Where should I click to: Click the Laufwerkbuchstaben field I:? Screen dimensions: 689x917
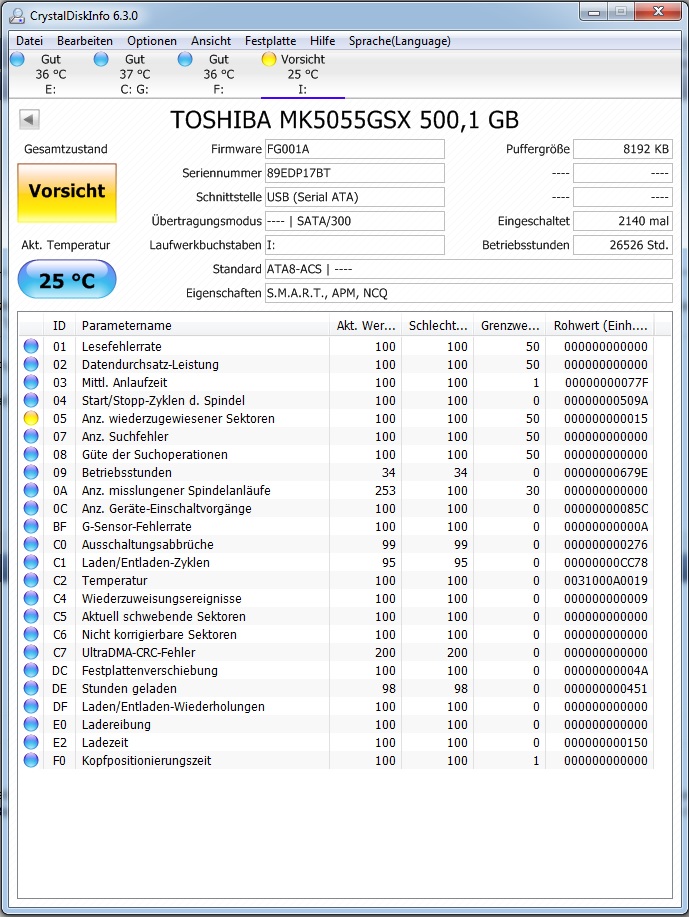click(x=354, y=245)
